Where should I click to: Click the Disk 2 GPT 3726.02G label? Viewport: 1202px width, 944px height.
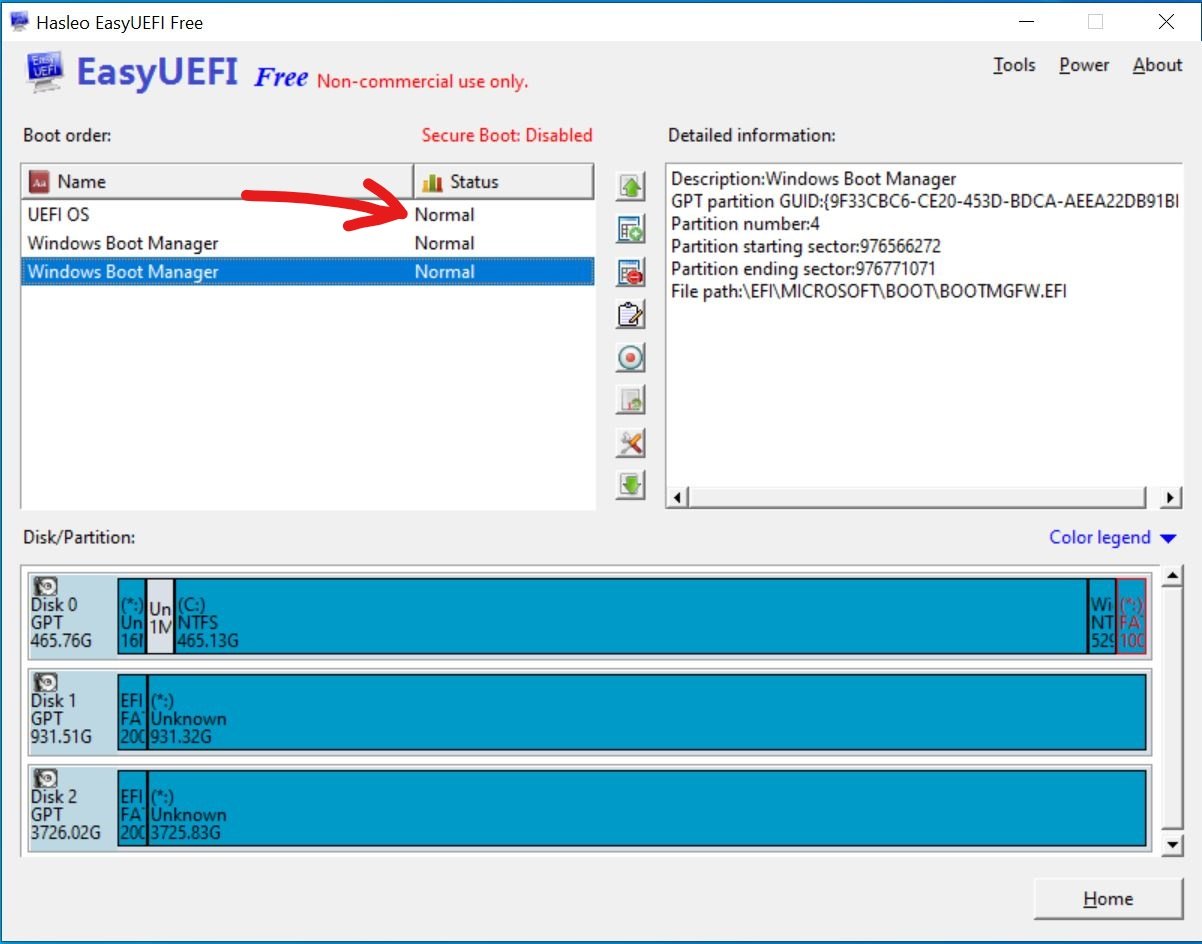tap(65, 814)
